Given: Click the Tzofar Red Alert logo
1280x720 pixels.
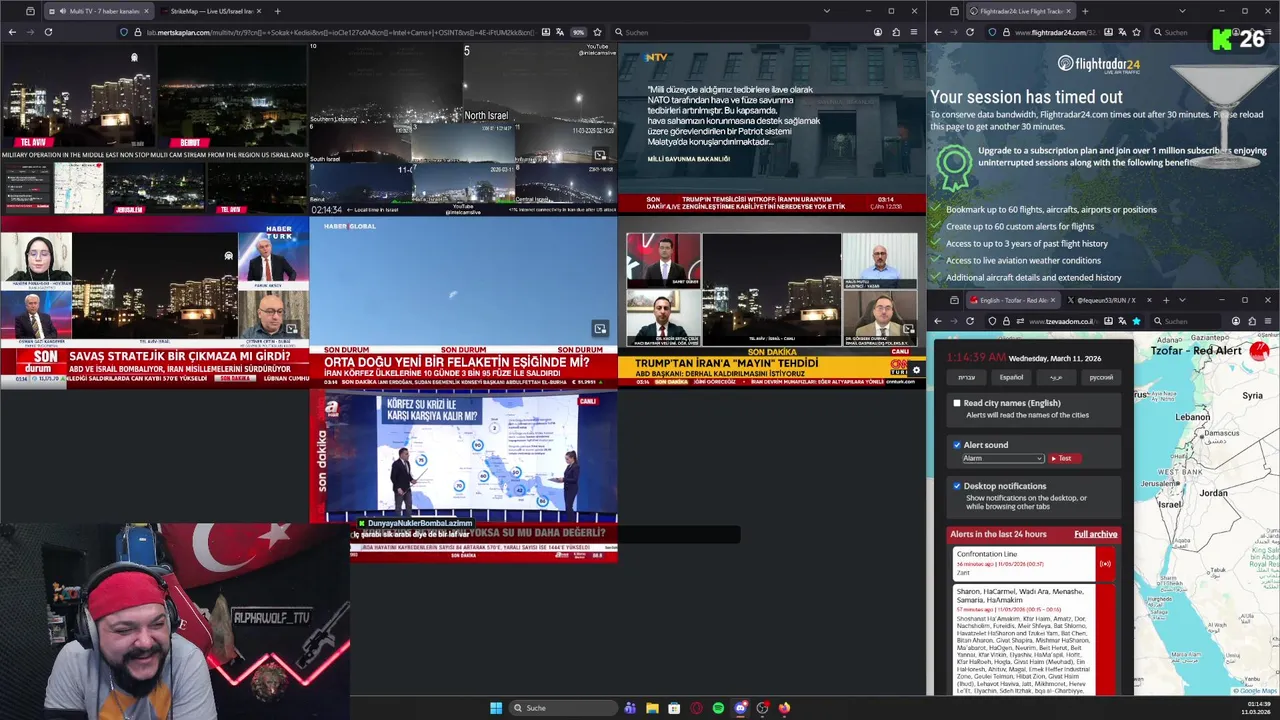Looking at the screenshot, I should [x=1257, y=350].
